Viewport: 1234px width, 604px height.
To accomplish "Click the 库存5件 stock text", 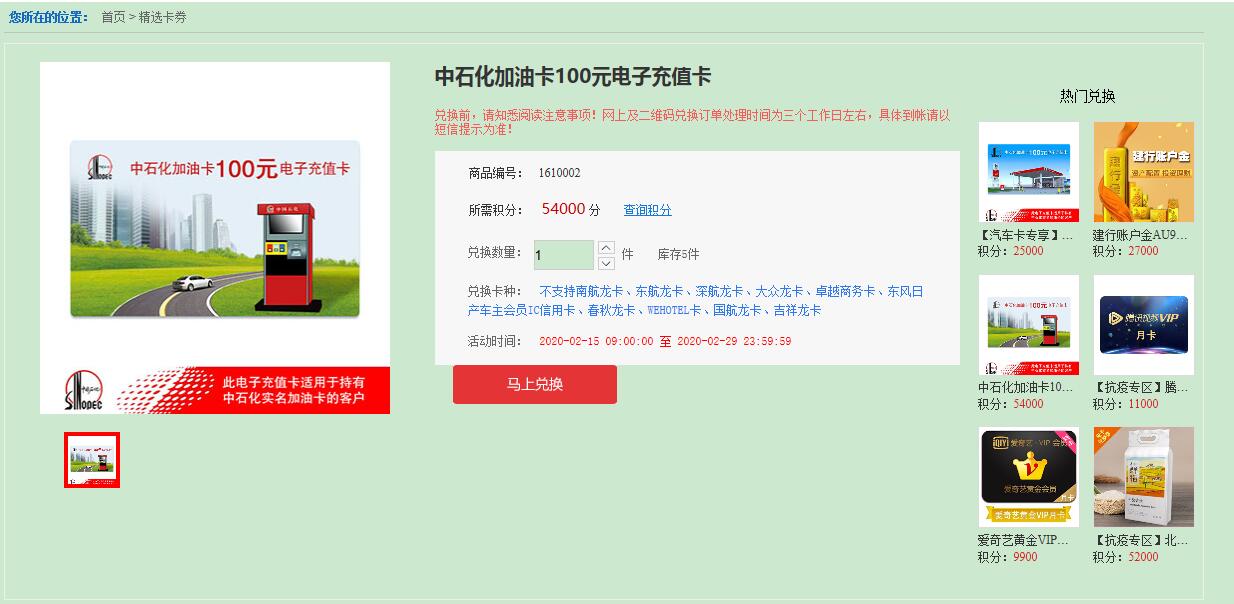I will 678,255.
